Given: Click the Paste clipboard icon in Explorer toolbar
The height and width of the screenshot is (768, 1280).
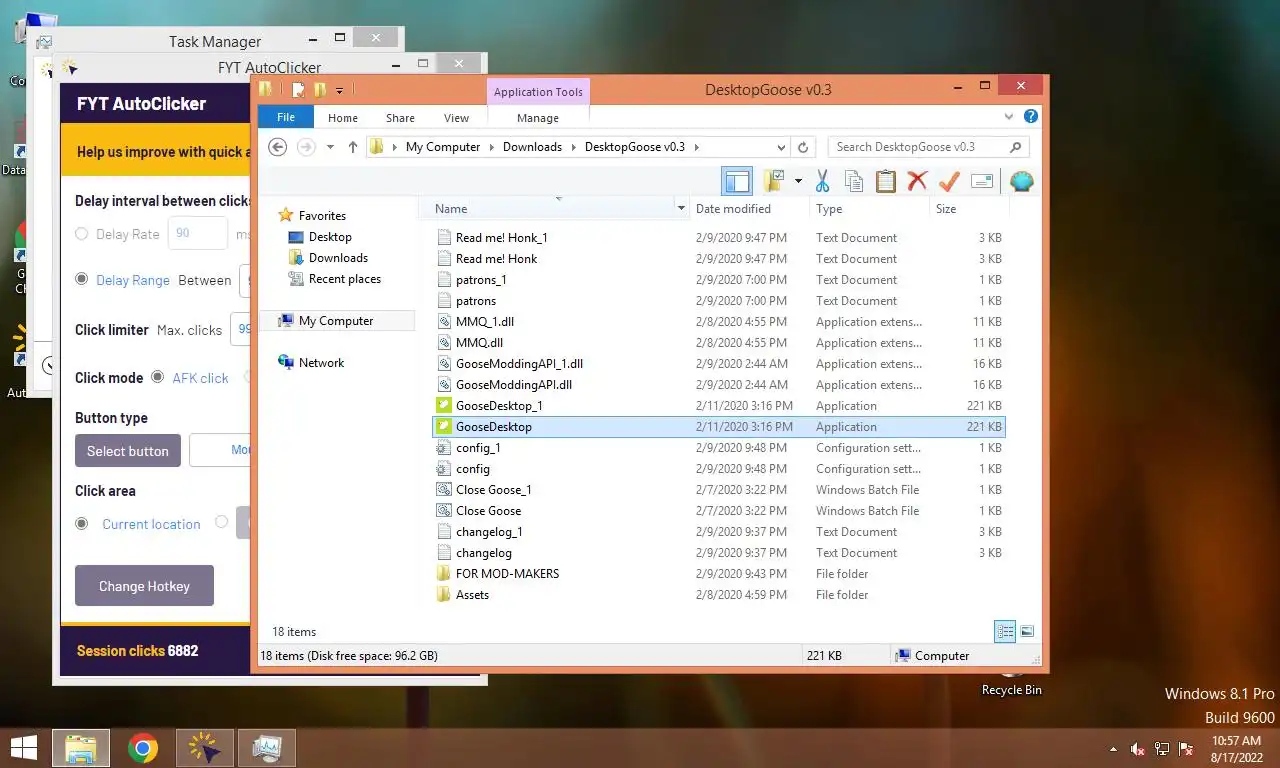Looking at the screenshot, I should pyautogui.click(x=885, y=181).
